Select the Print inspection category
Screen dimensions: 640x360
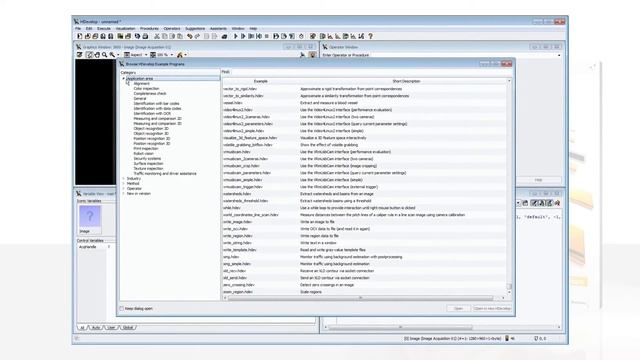coord(146,149)
